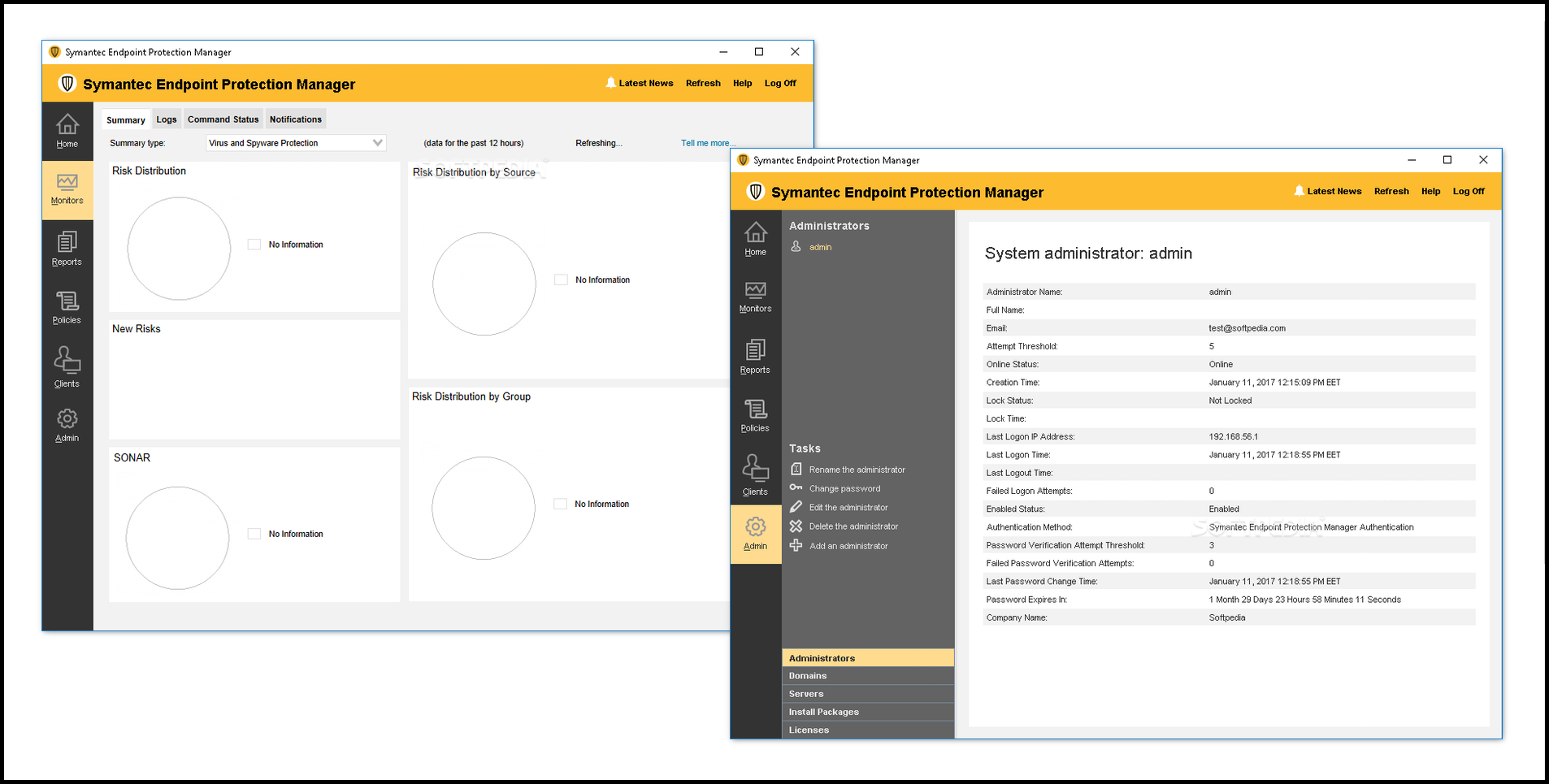Open the Tell me more link
Viewport: 1549px width, 784px height.
[708, 143]
